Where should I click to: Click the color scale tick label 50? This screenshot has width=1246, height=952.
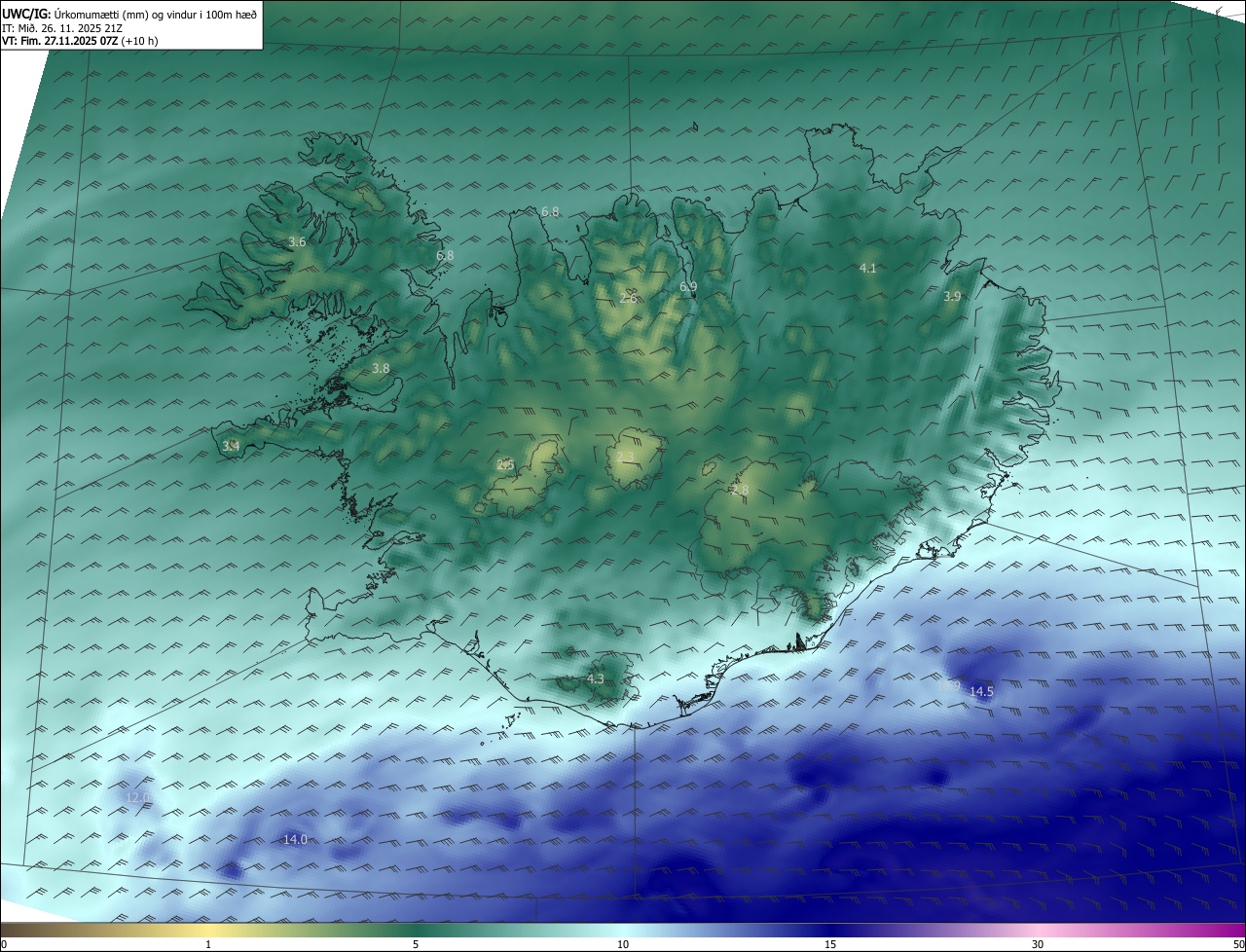(1238, 944)
